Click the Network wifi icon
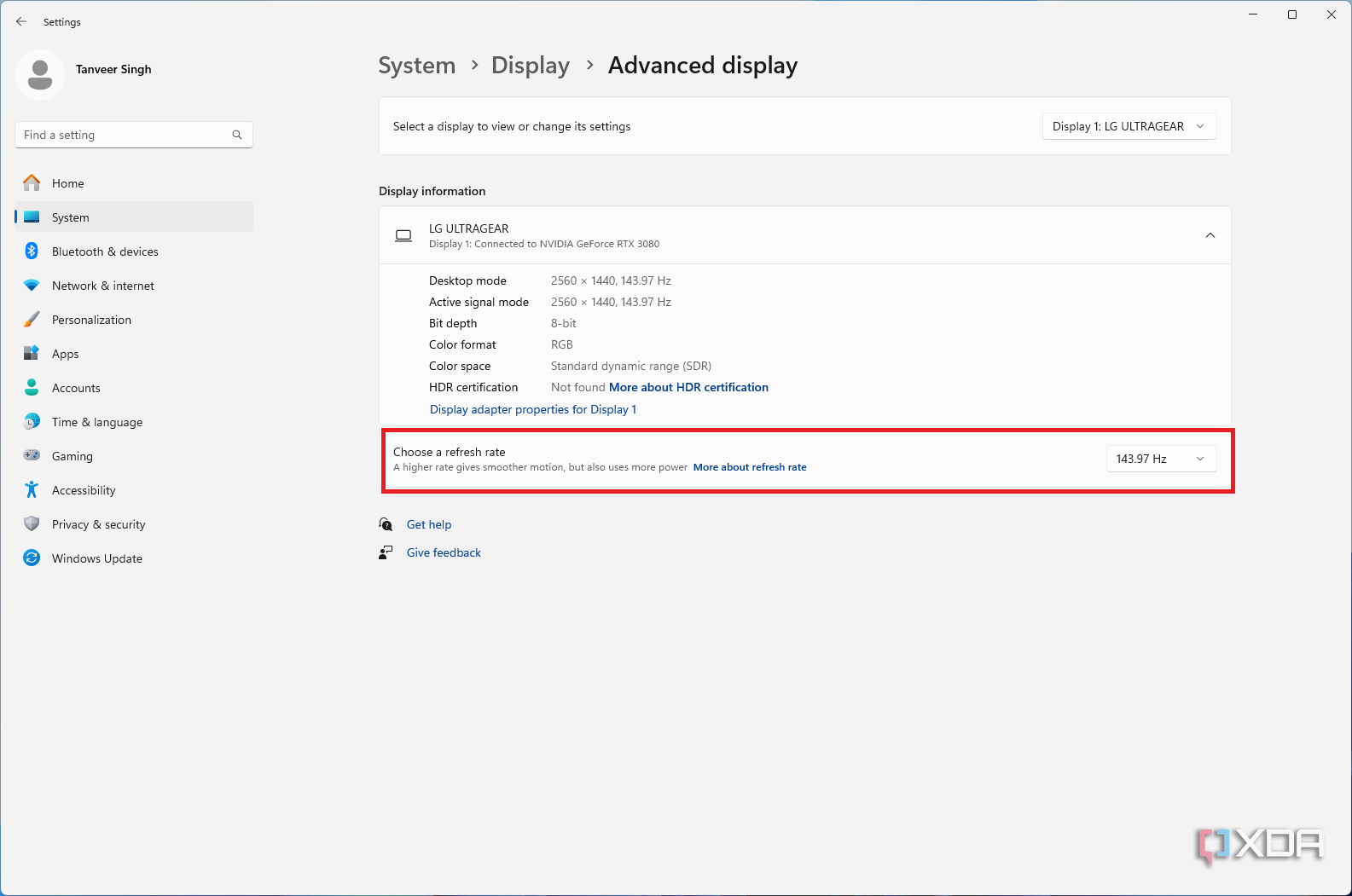This screenshot has width=1352, height=896. pos(32,285)
